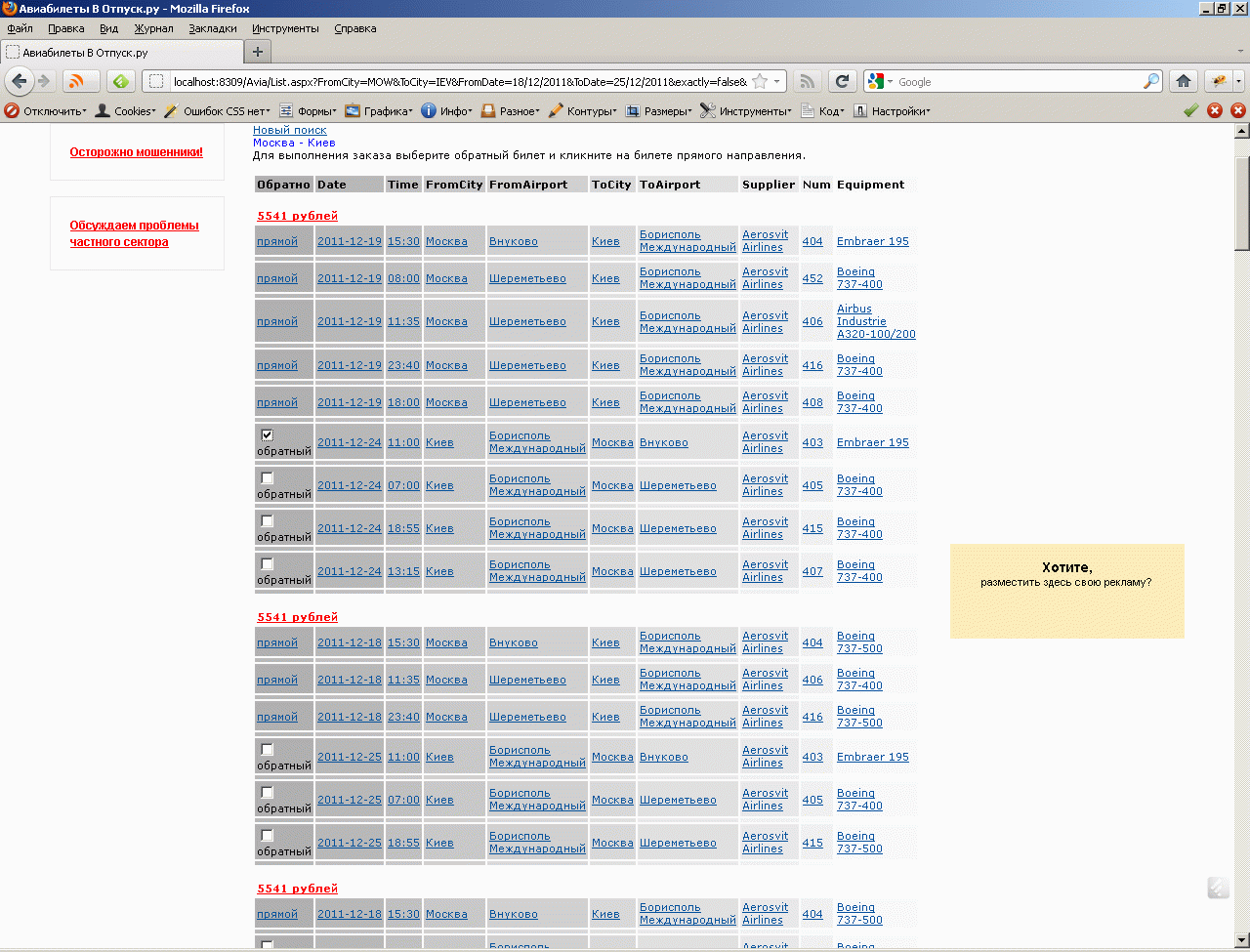Image resolution: width=1250 pixels, height=952 pixels.
Task: Click the green feed toolbar button
Action: tap(121, 81)
